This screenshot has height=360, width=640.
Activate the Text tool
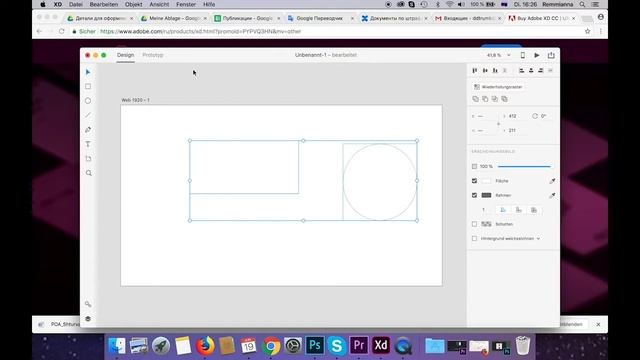pyautogui.click(x=88, y=144)
